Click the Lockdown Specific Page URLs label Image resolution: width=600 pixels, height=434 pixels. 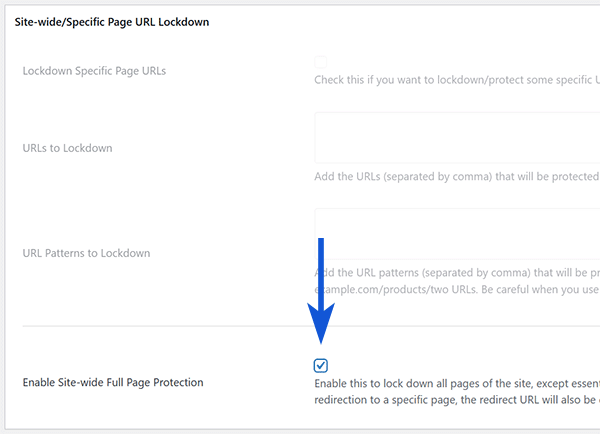(x=94, y=71)
